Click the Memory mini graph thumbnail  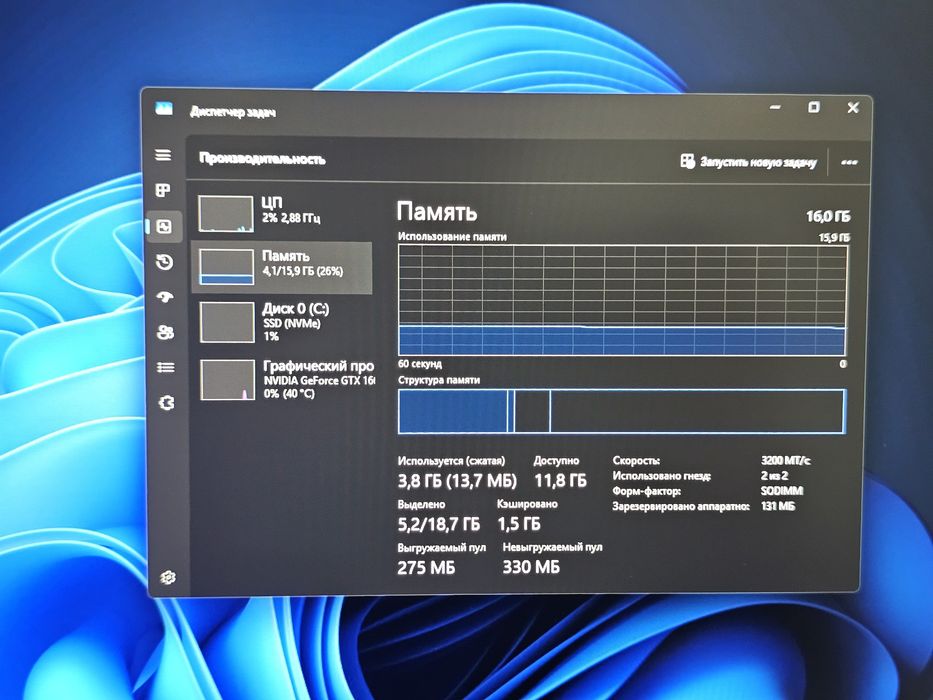coord(227,267)
